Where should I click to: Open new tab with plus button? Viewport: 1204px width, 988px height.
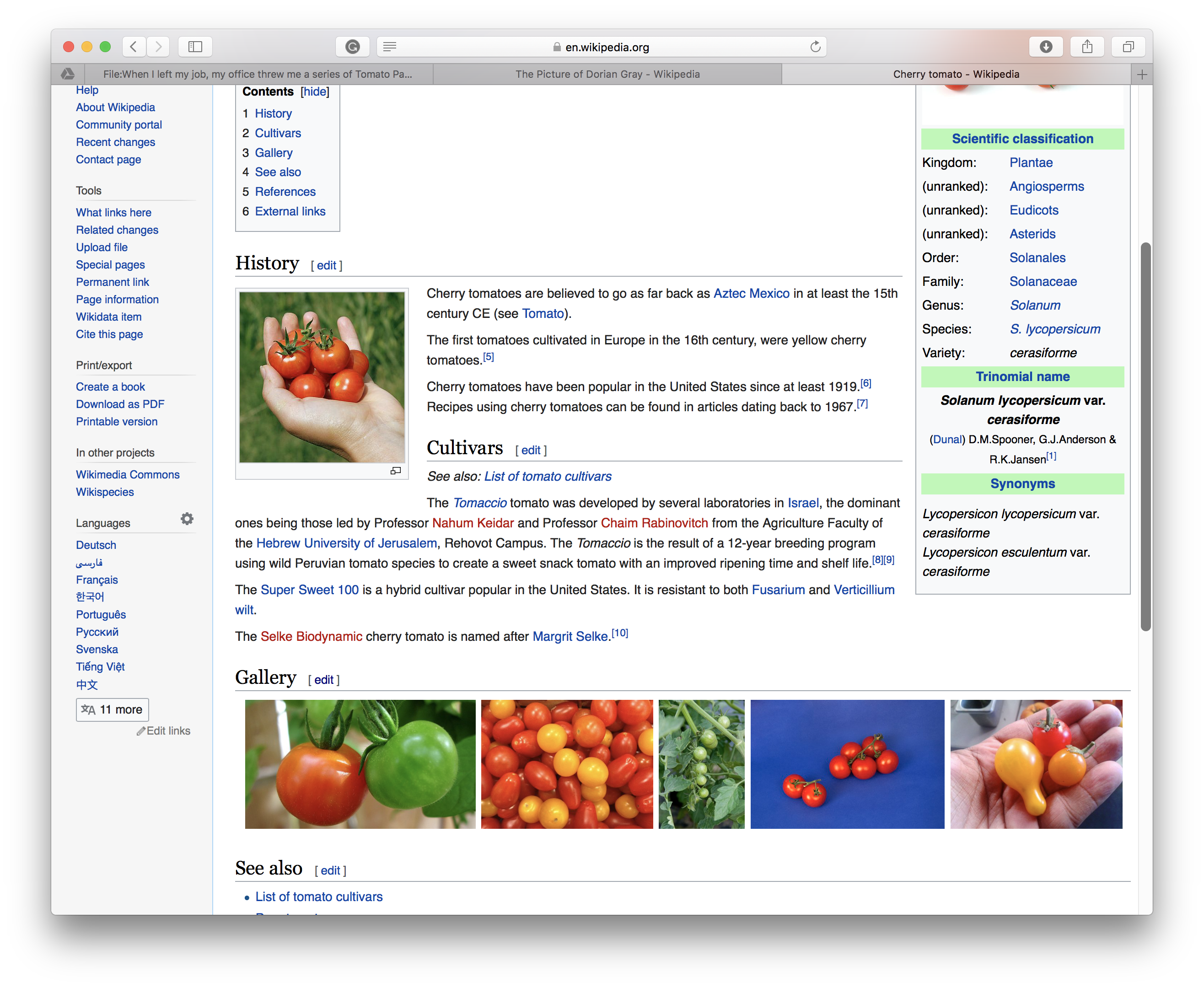click(x=1142, y=75)
